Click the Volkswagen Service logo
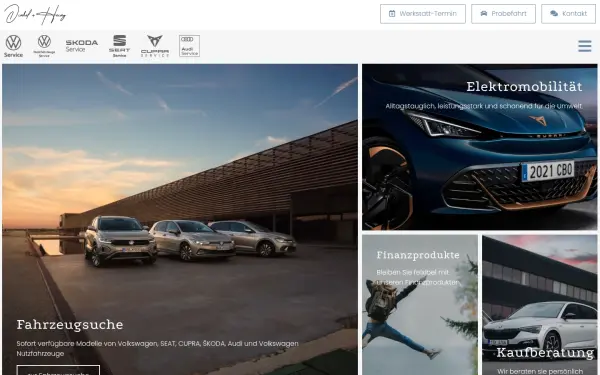This screenshot has height=375, width=600. click(x=13, y=46)
